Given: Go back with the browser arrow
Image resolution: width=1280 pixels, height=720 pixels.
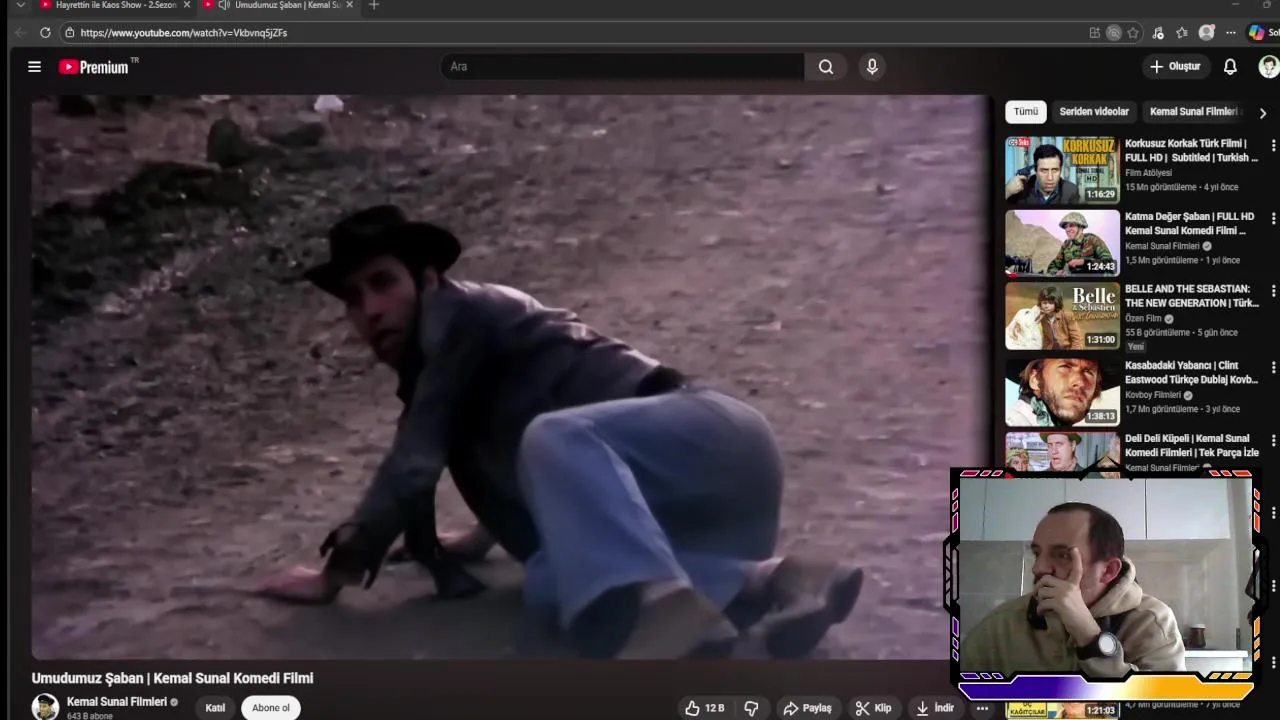Looking at the screenshot, I should [x=20, y=33].
